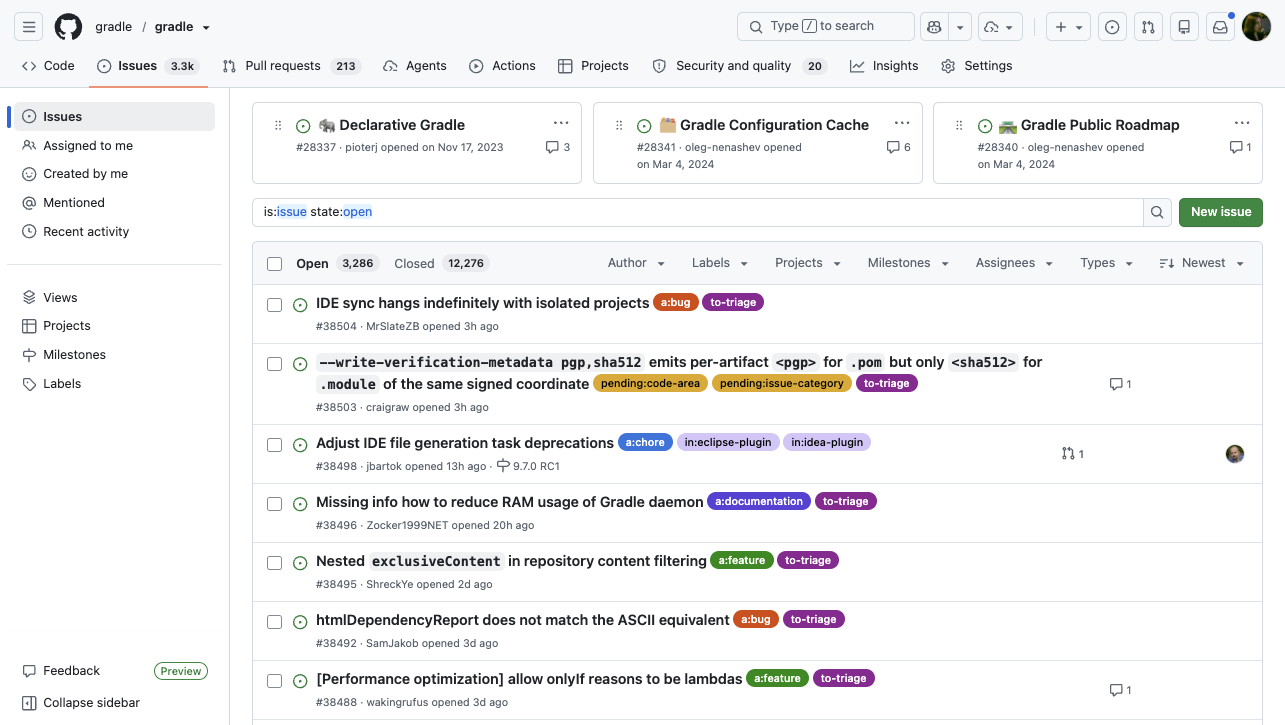Click the a:documentation label tag

(x=759, y=501)
